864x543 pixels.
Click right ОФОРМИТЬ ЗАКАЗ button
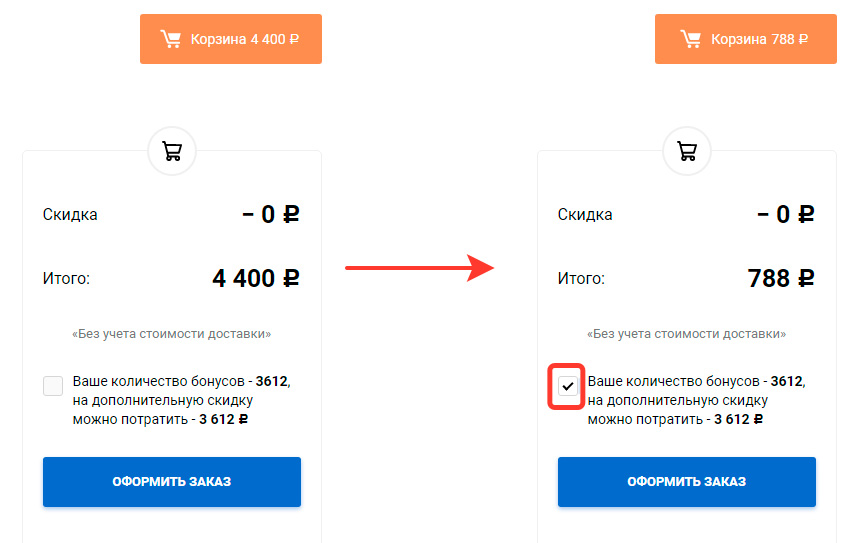pyautogui.click(x=687, y=482)
